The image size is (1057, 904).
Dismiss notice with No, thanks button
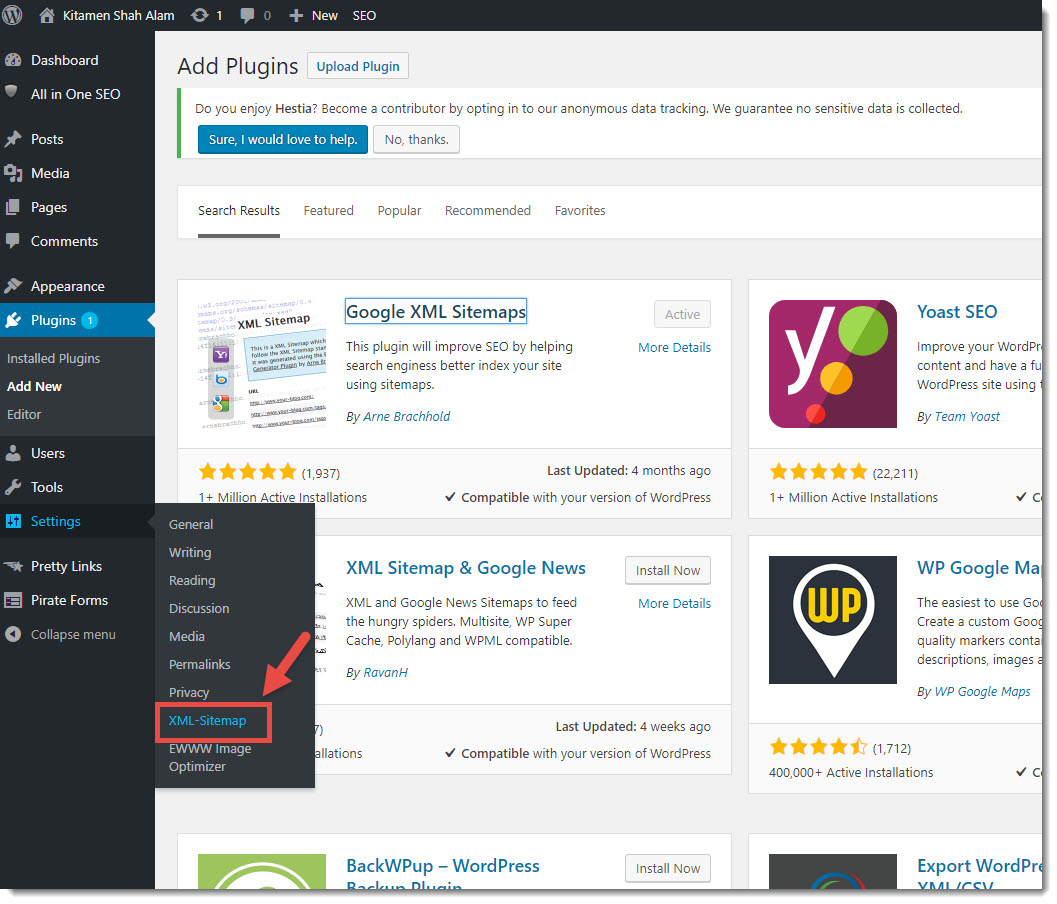(417, 140)
